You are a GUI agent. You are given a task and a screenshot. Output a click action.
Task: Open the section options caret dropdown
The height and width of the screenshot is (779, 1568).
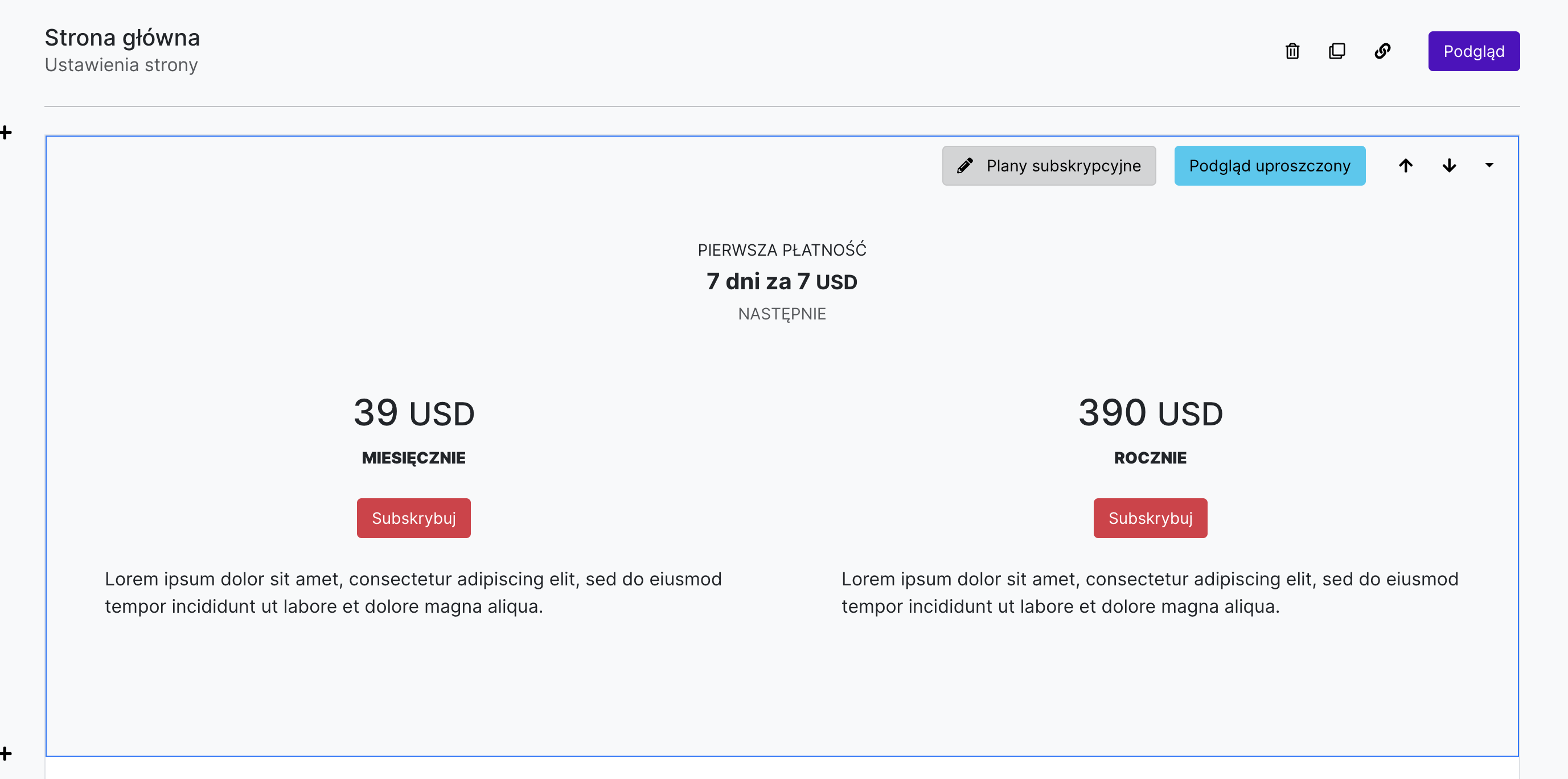(x=1489, y=165)
